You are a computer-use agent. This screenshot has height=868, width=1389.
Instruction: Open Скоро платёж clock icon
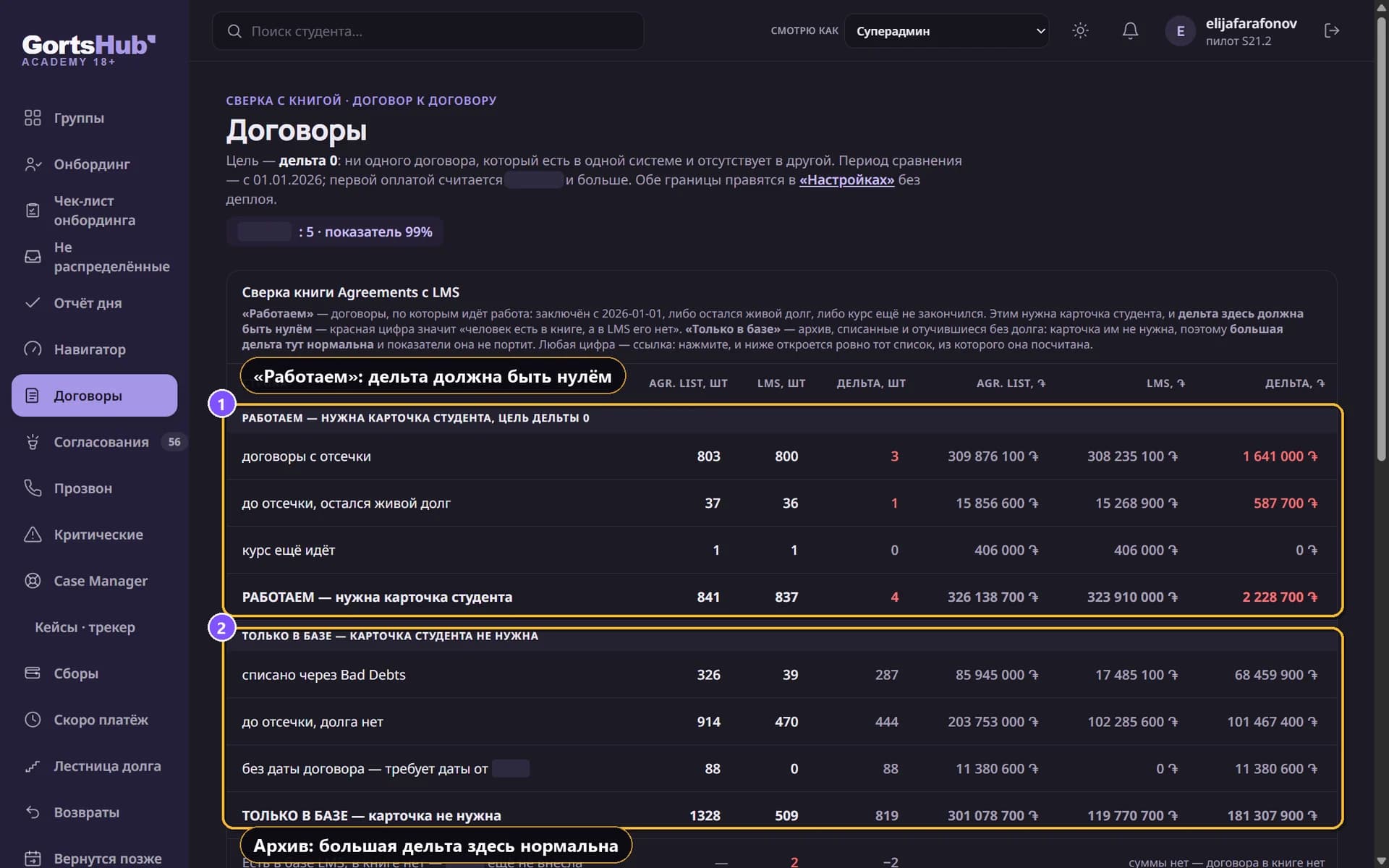tap(33, 720)
